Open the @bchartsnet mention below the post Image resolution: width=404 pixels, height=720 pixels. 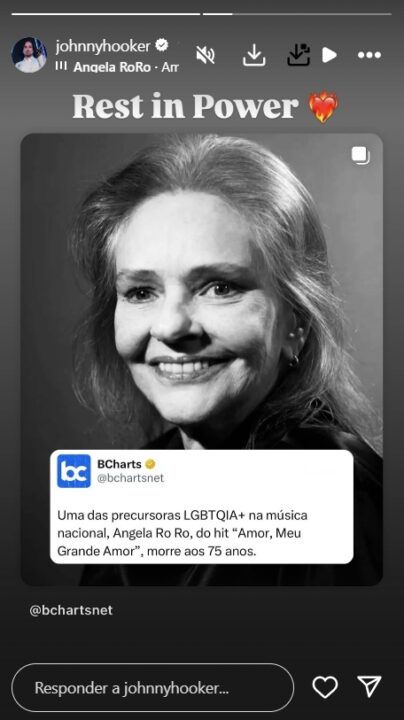click(71, 610)
